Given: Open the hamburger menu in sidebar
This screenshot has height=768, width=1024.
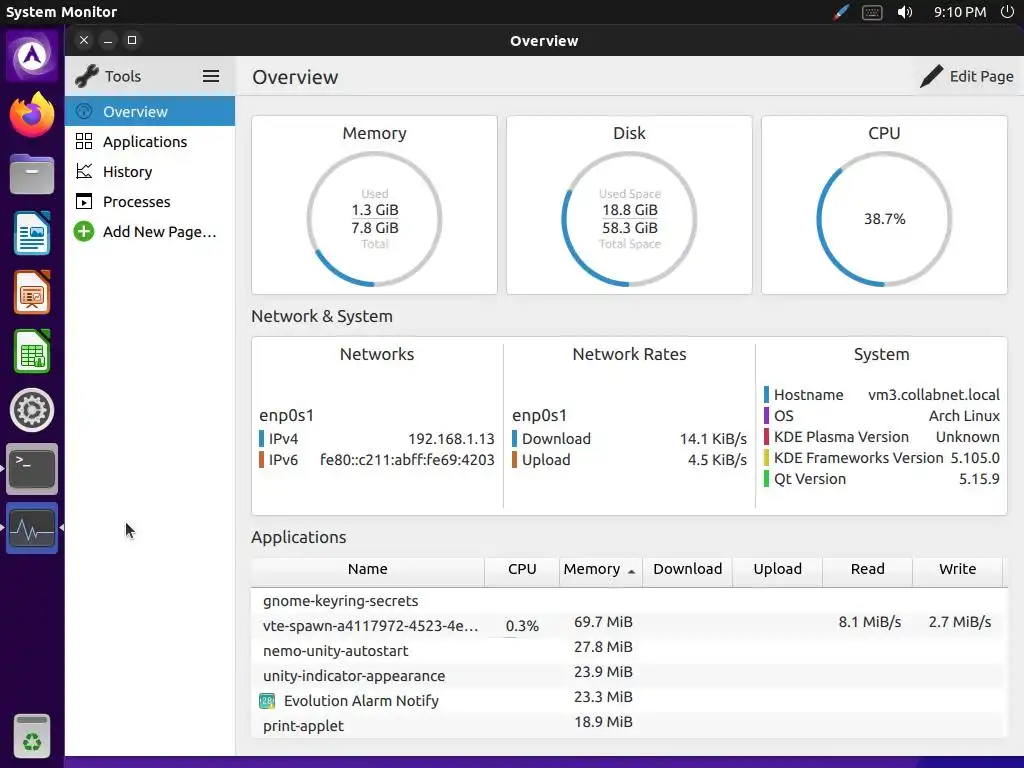Looking at the screenshot, I should point(210,76).
